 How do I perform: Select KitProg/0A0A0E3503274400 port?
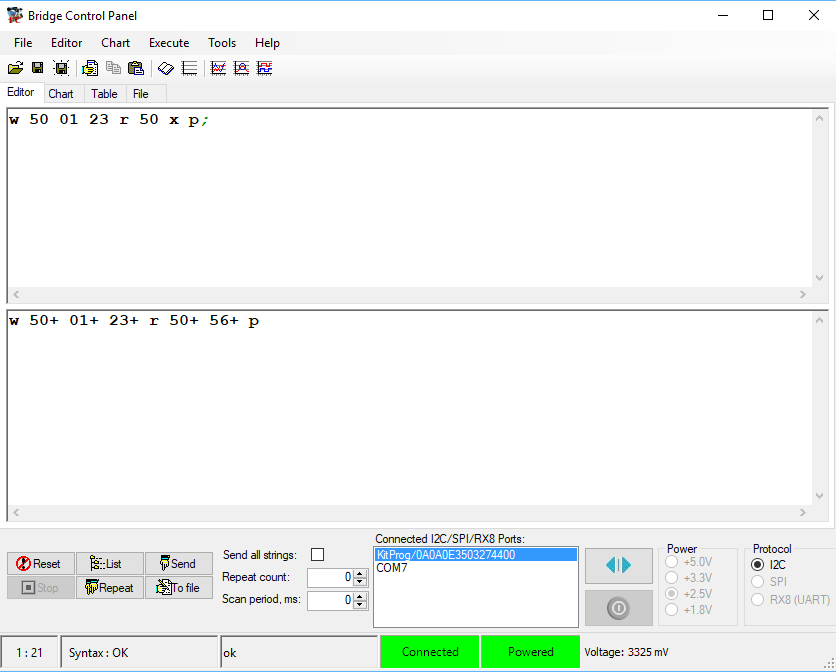click(476, 555)
